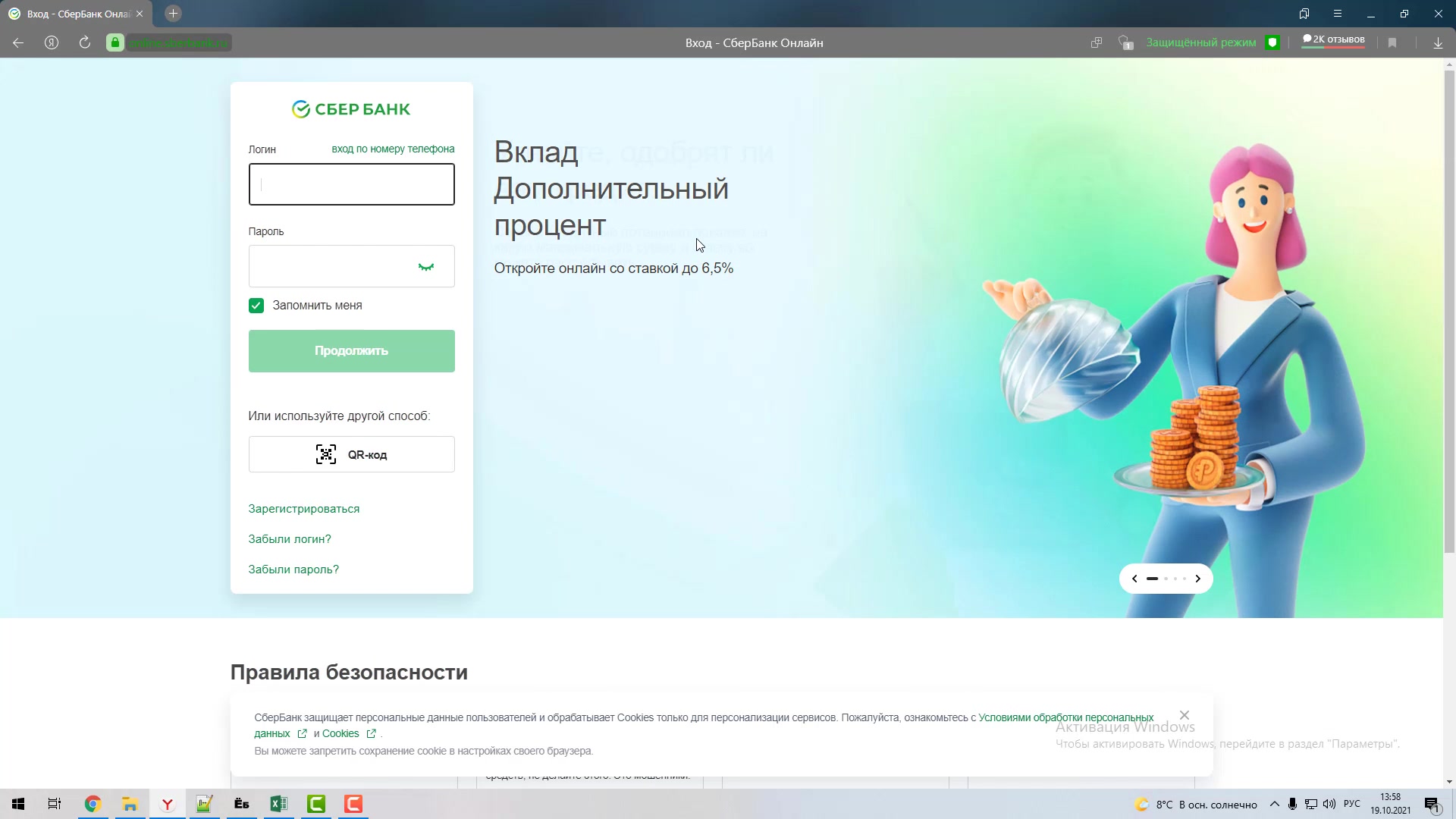Select the 'Вход - СберБанк Онлайн' tab
This screenshot has width=1456, height=819.
click(x=76, y=14)
